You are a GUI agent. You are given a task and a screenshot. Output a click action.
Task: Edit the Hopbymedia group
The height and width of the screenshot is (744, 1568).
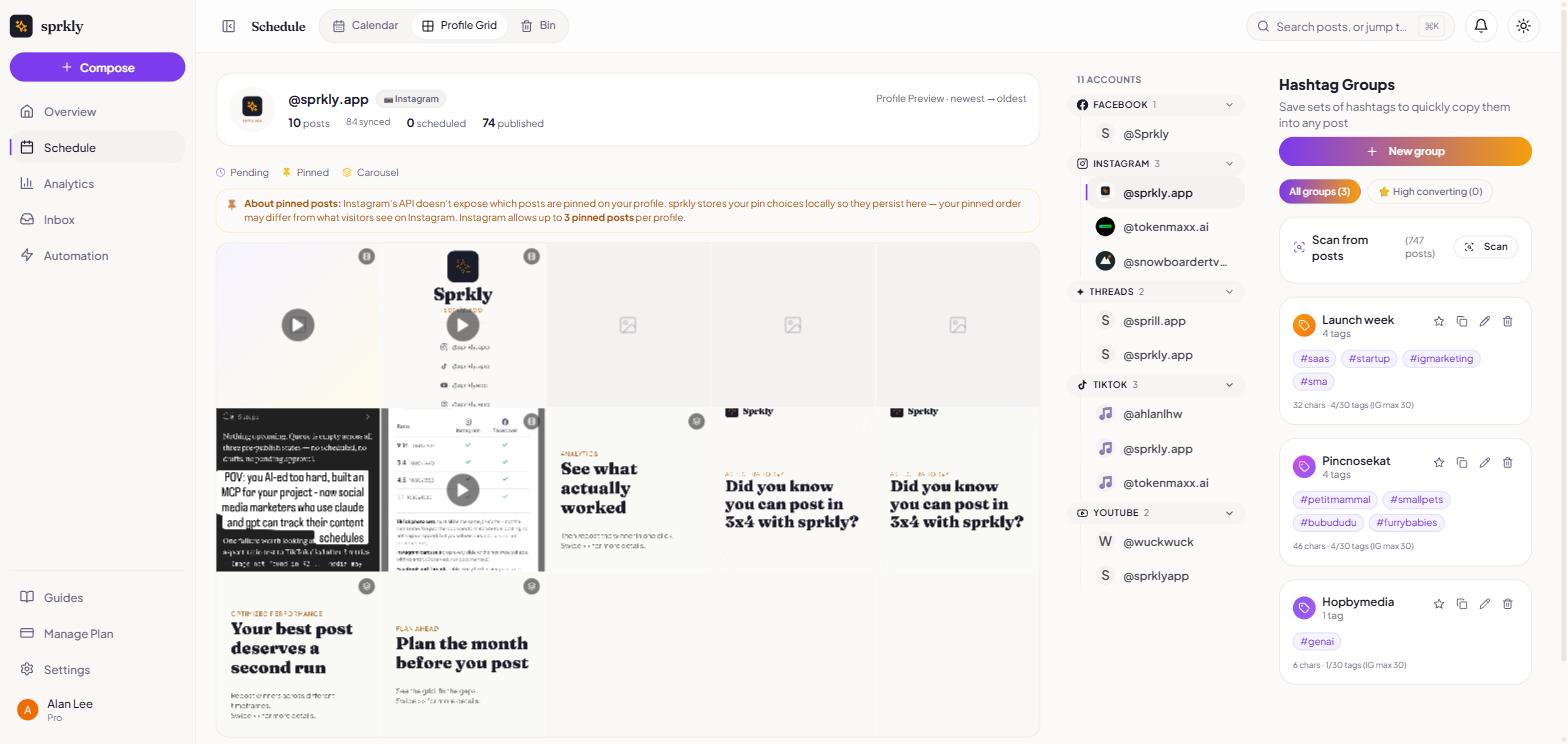click(1485, 603)
